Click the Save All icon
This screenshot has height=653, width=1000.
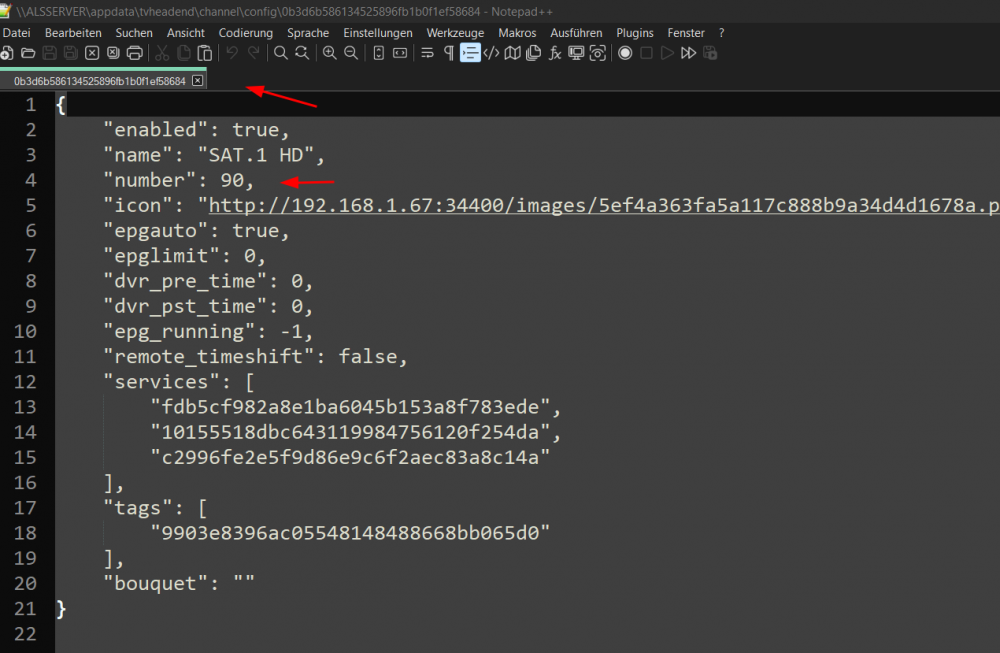[x=70, y=53]
